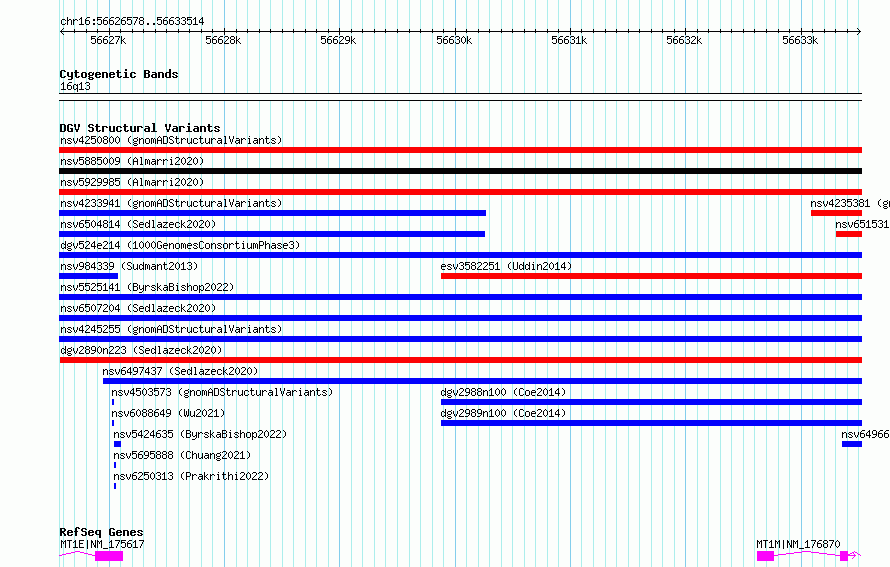Open nsv4503573 gnomADStructuralVariants label
The height and width of the screenshot is (567, 890).
tap(222, 392)
